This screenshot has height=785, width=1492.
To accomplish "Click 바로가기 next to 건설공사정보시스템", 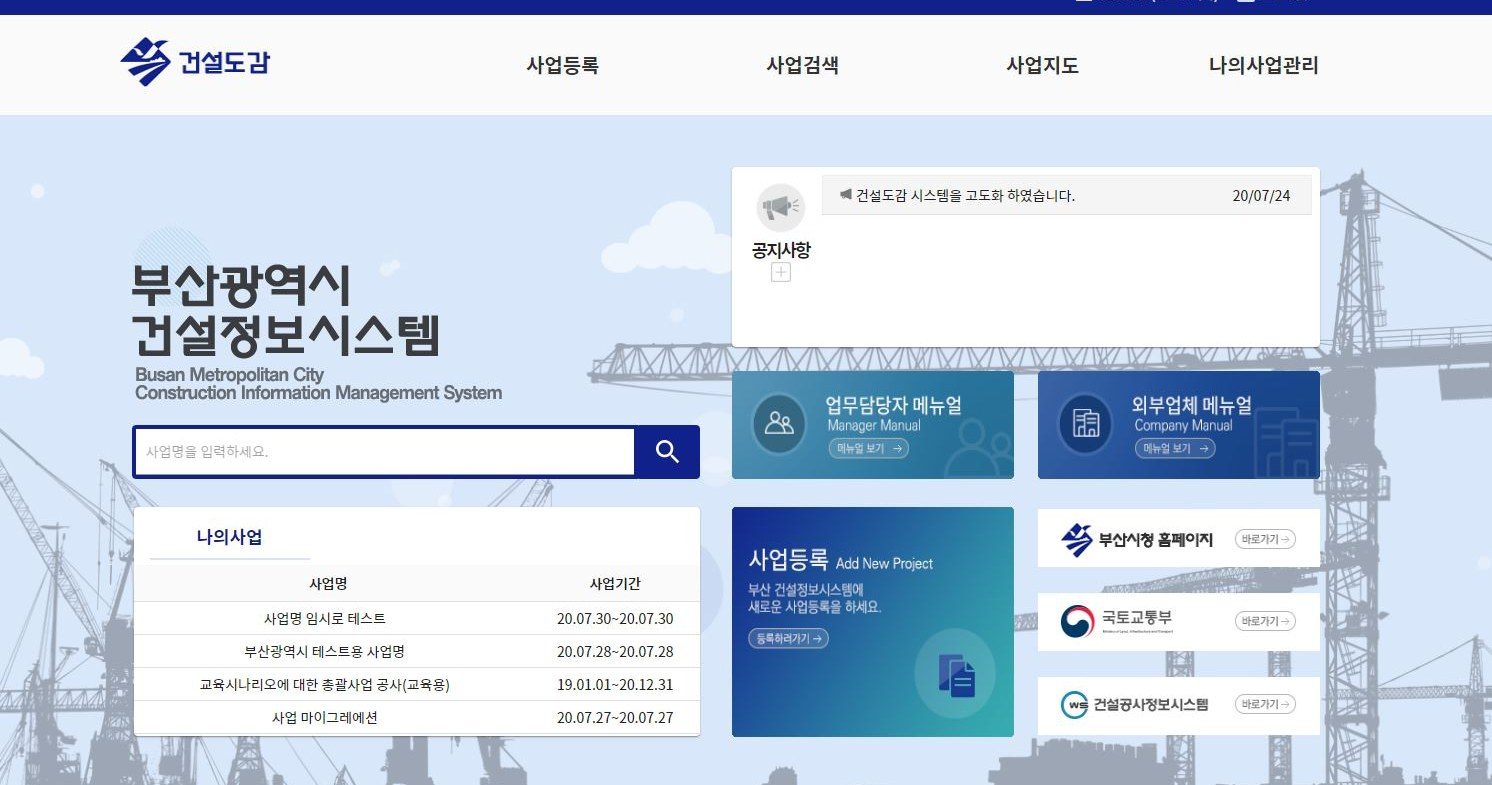I will coord(1265,704).
